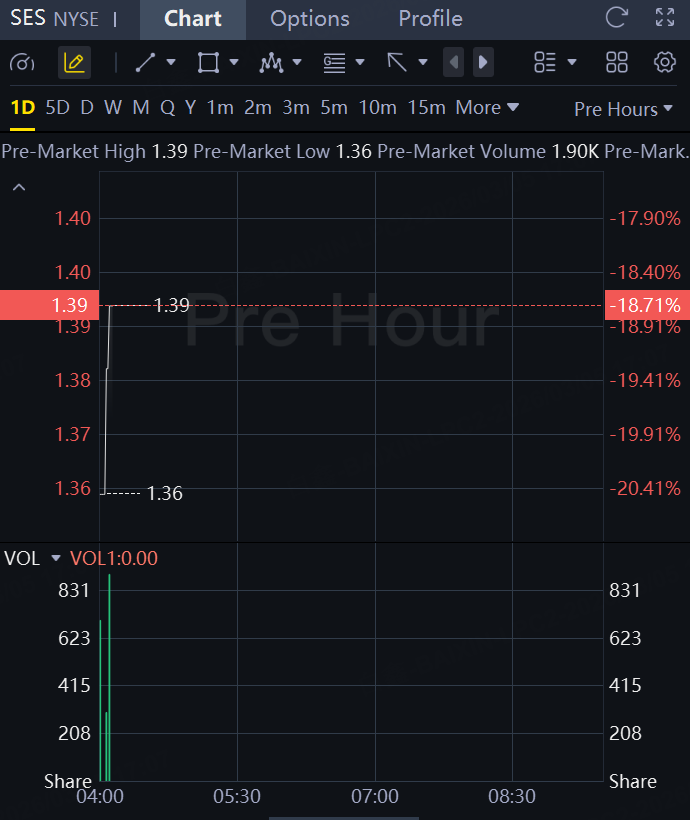Select the trend line drawing tool
Image resolution: width=690 pixels, height=820 pixels.
tap(146, 63)
